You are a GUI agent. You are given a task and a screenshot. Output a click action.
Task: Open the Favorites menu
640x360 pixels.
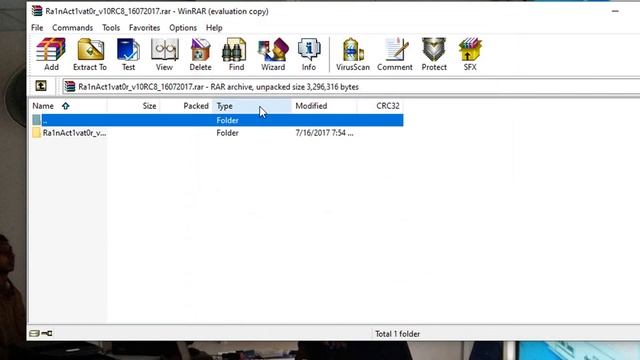pos(144,28)
